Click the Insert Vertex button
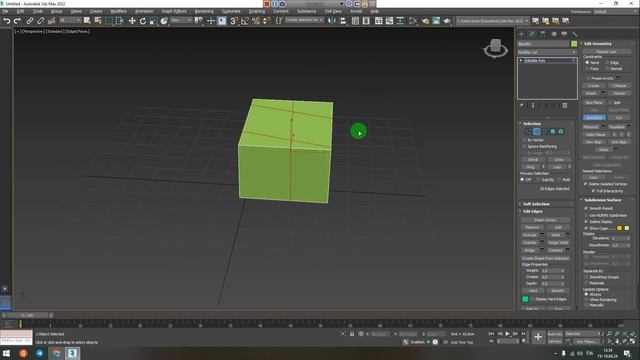This screenshot has height=360, width=640. [x=545, y=220]
